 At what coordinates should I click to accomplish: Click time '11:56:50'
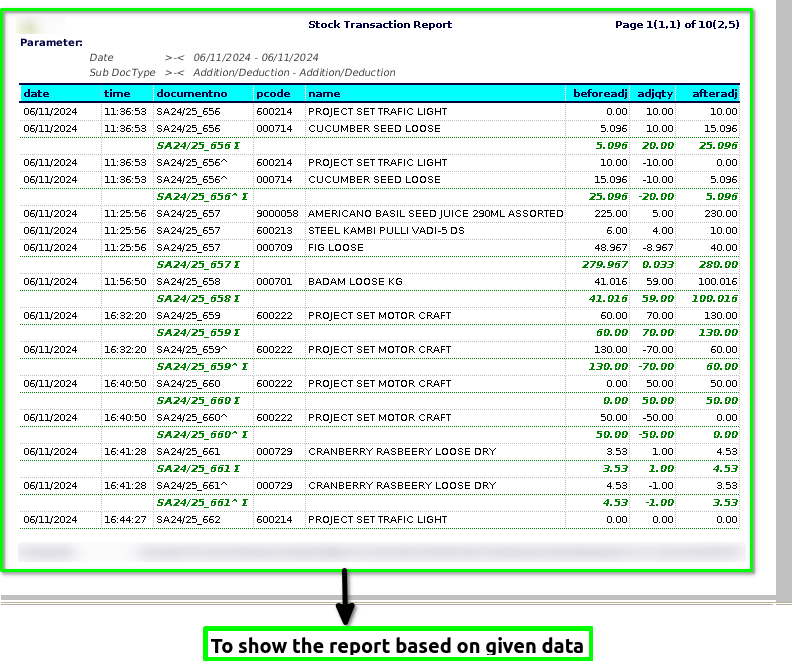coord(125,281)
